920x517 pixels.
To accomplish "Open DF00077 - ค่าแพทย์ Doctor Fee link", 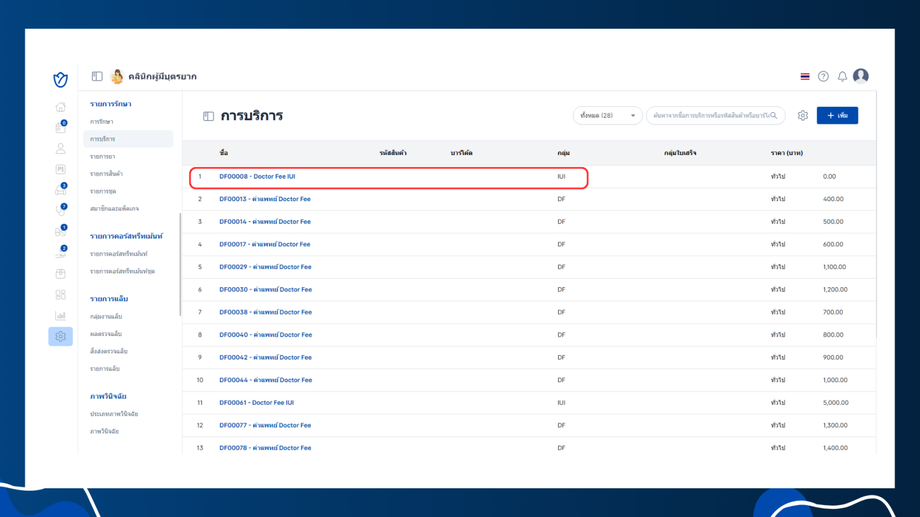I will 265,425.
